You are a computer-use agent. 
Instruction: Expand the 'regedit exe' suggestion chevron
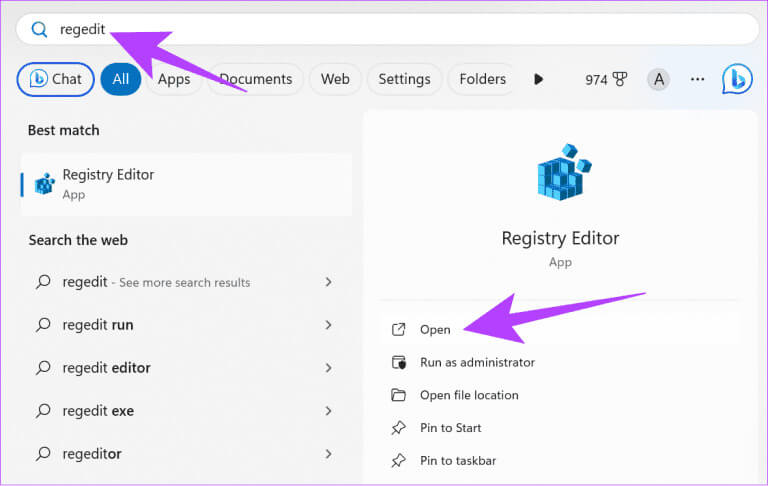(x=328, y=411)
